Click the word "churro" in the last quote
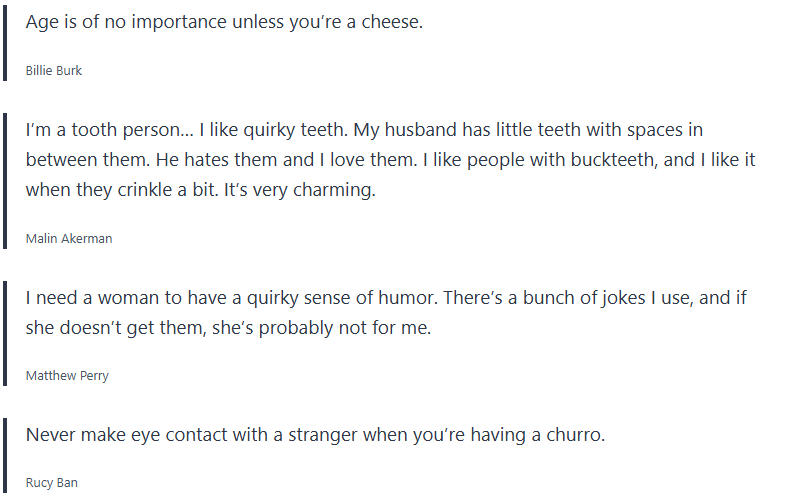 (x=573, y=435)
